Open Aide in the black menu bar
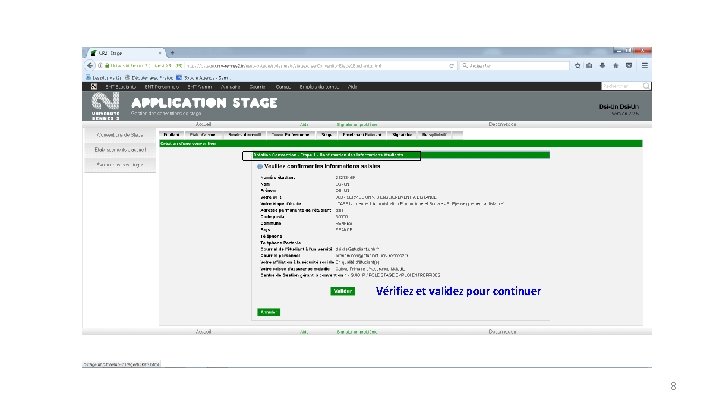 click(x=353, y=86)
